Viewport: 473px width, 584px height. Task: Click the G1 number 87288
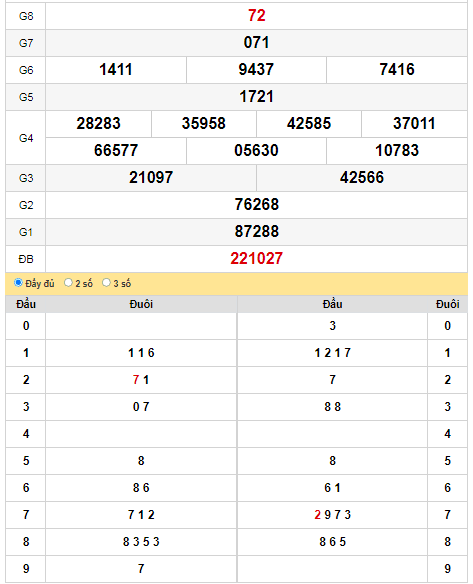pos(256,232)
